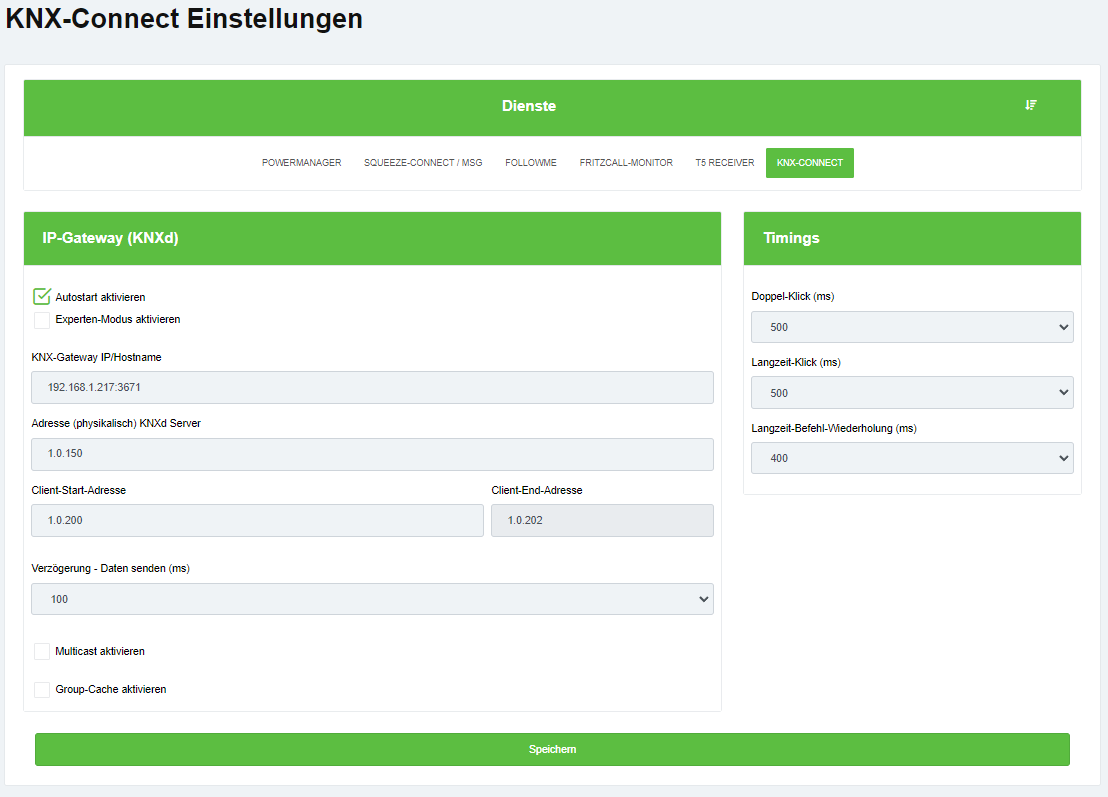The width and height of the screenshot is (1108, 797).
Task: Click the Speichern button
Action: (553, 749)
